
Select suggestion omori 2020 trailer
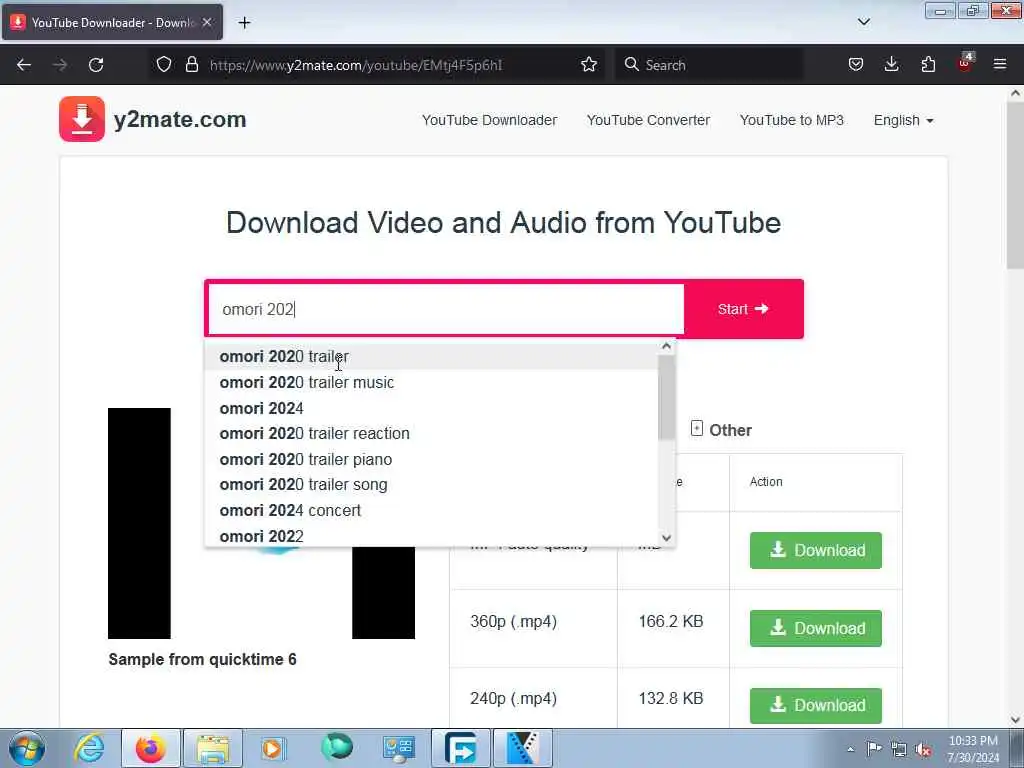[x=431, y=357]
